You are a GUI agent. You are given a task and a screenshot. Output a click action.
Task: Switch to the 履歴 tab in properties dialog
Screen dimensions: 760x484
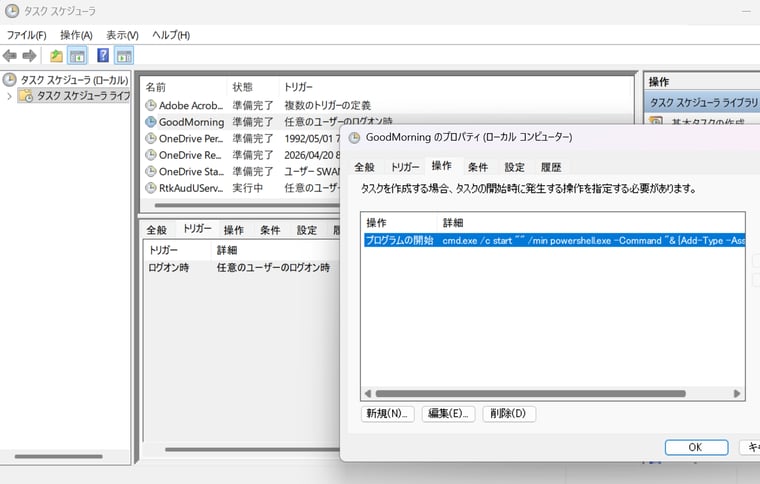click(551, 167)
